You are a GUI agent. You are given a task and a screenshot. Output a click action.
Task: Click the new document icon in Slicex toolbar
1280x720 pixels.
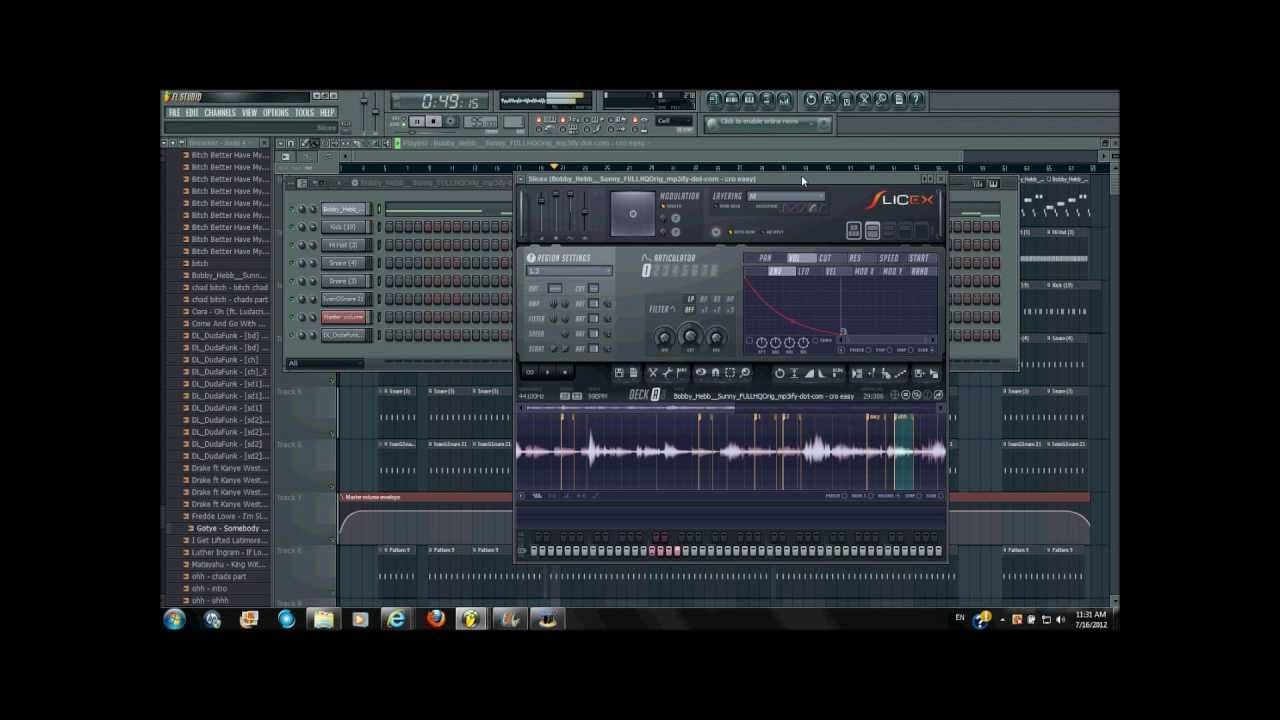[634, 373]
